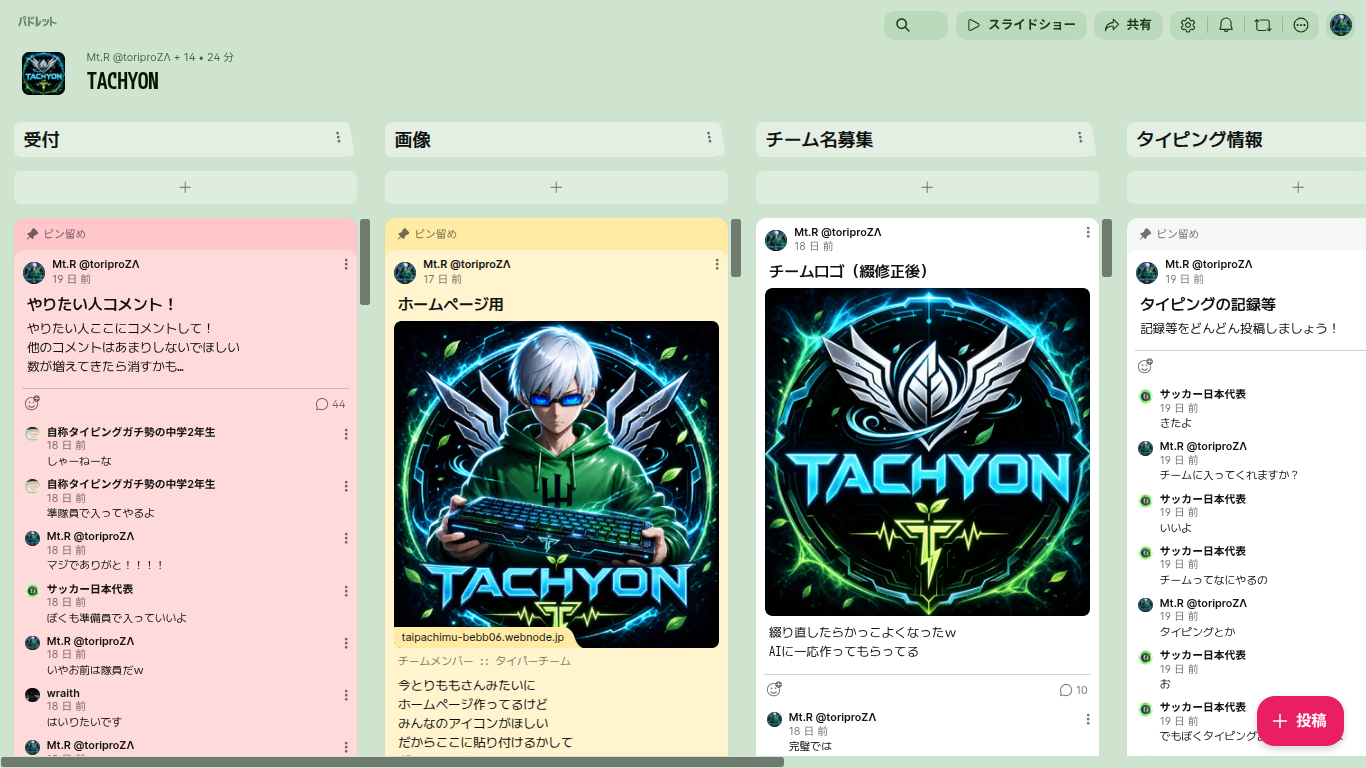This screenshot has height=768, width=1366.
Task: Click the 画像 column scrollbar
Action: click(736, 248)
